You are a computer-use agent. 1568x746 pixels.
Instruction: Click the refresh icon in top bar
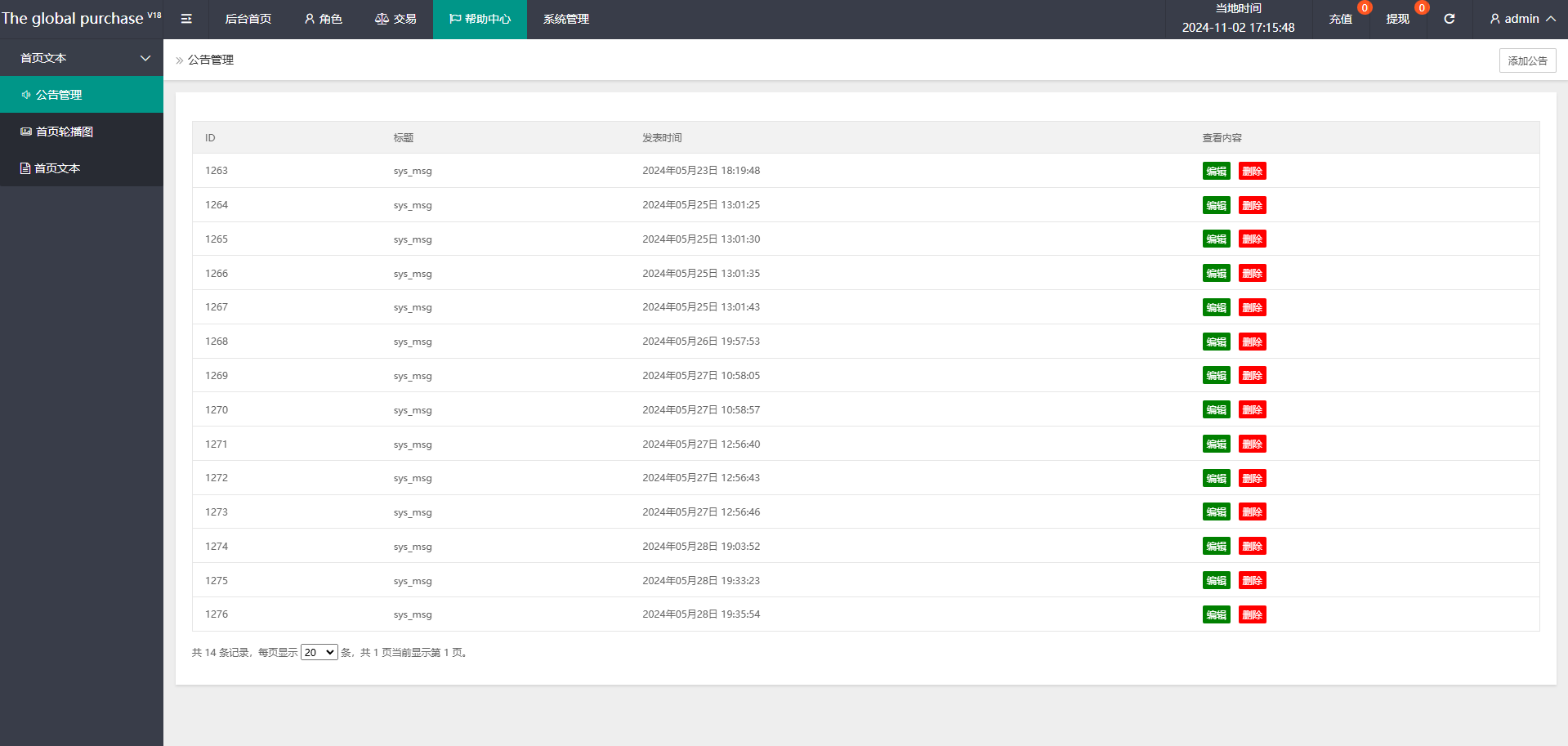(x=1449, y=19)
